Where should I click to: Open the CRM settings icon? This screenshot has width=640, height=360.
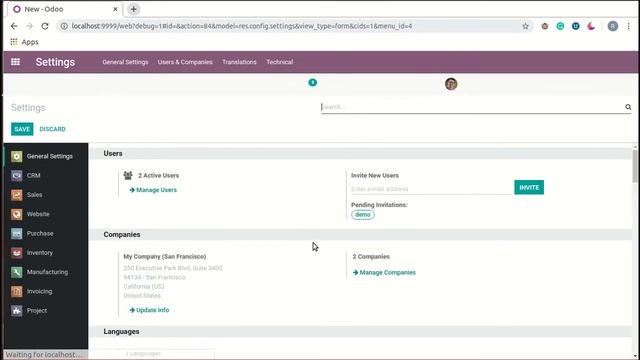tap(17, 176)
